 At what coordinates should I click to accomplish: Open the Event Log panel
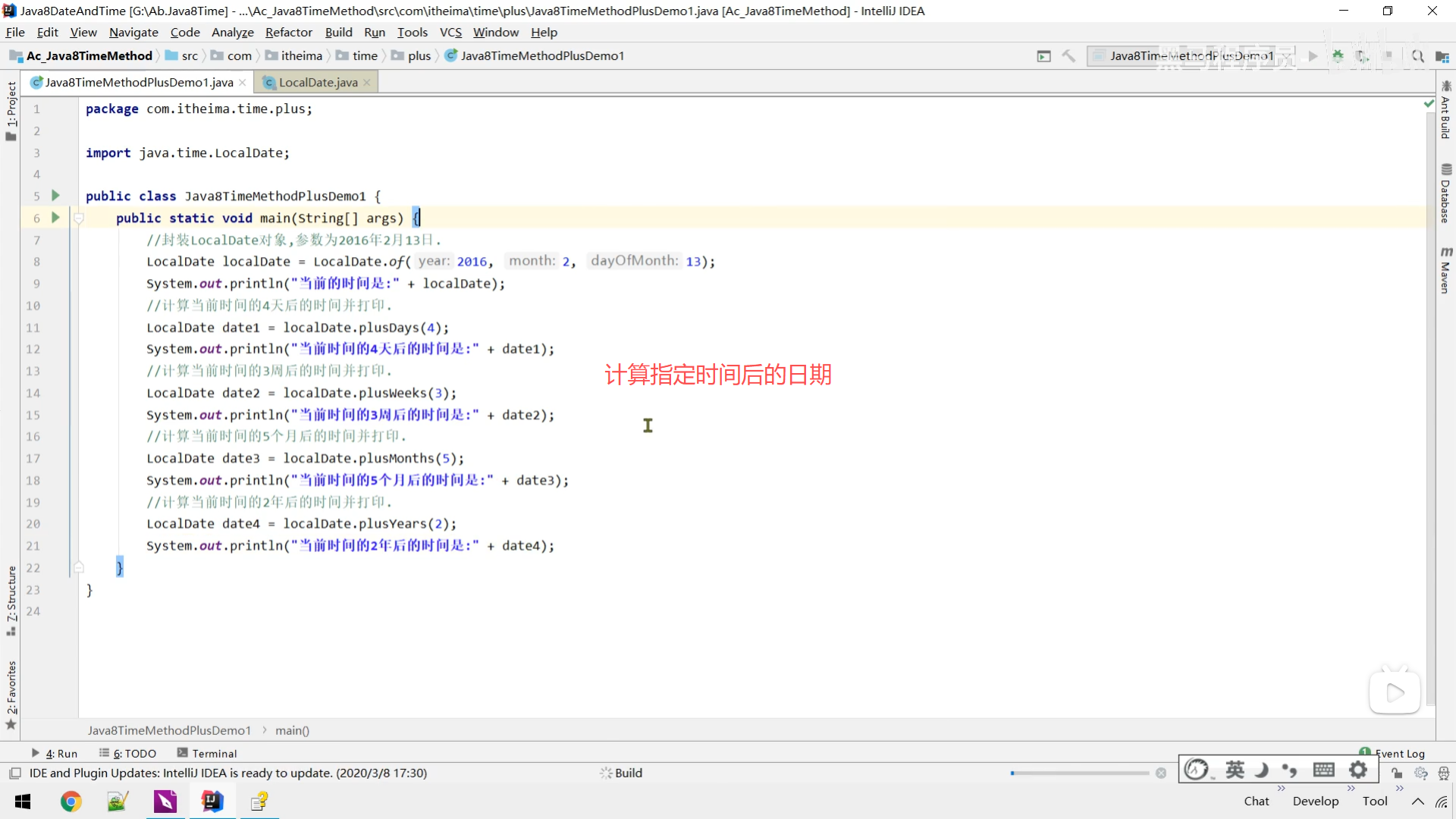tap(1399, 754)
